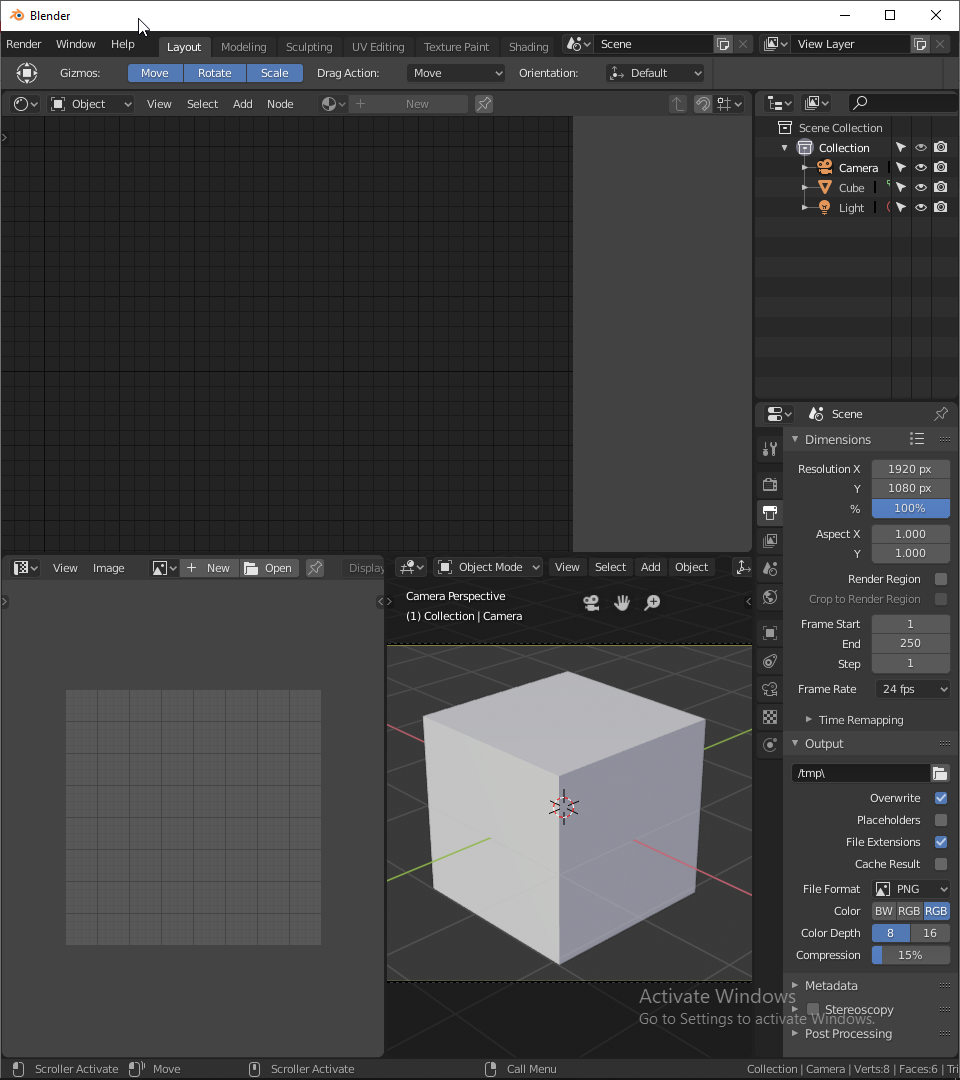Enable the Placeholders checkbox
The height and width of the screenshot is (1080, 960).
[941, 820]
